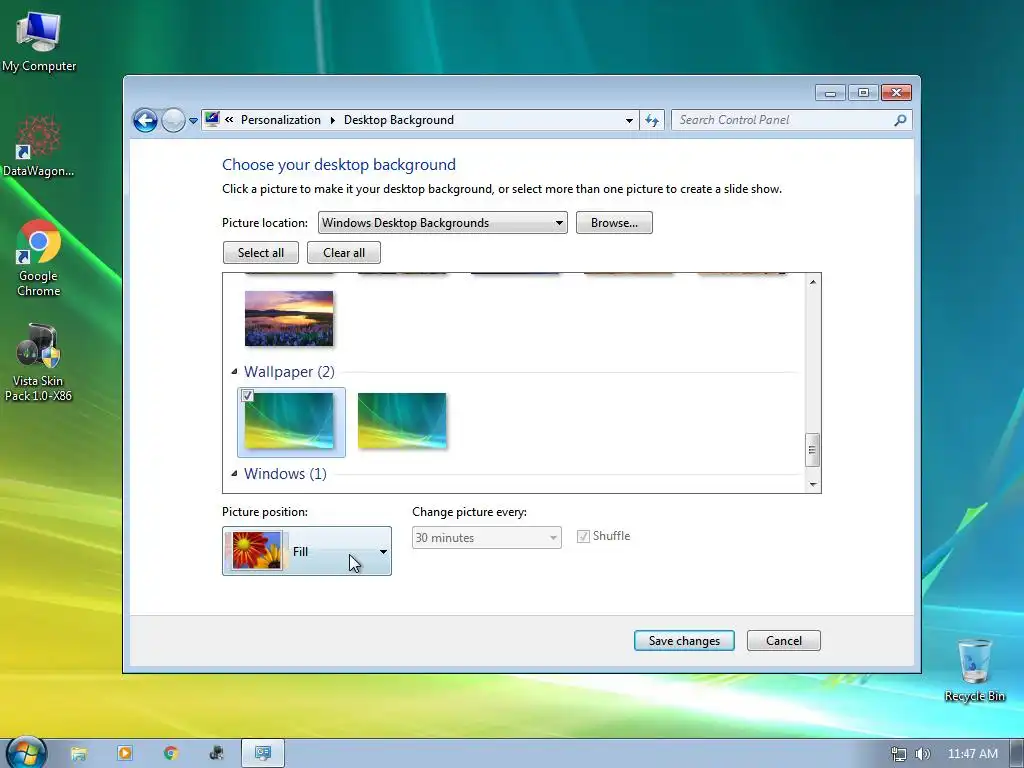Click the skin pack taskbar icon
Image resolution: width=1024 pixels, height=768 pixels.
coord(217,753)
